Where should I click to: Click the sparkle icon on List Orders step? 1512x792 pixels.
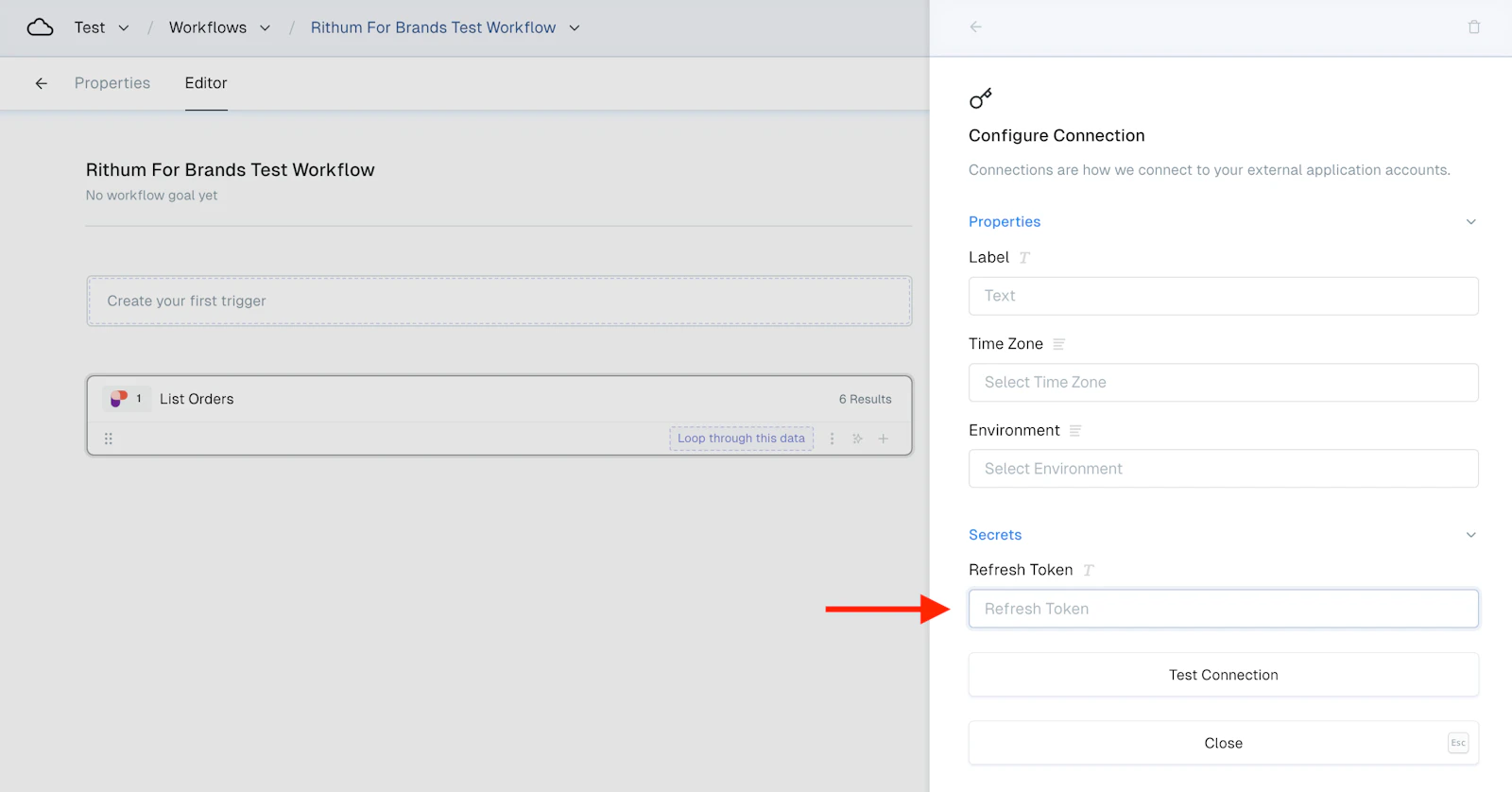858,439
